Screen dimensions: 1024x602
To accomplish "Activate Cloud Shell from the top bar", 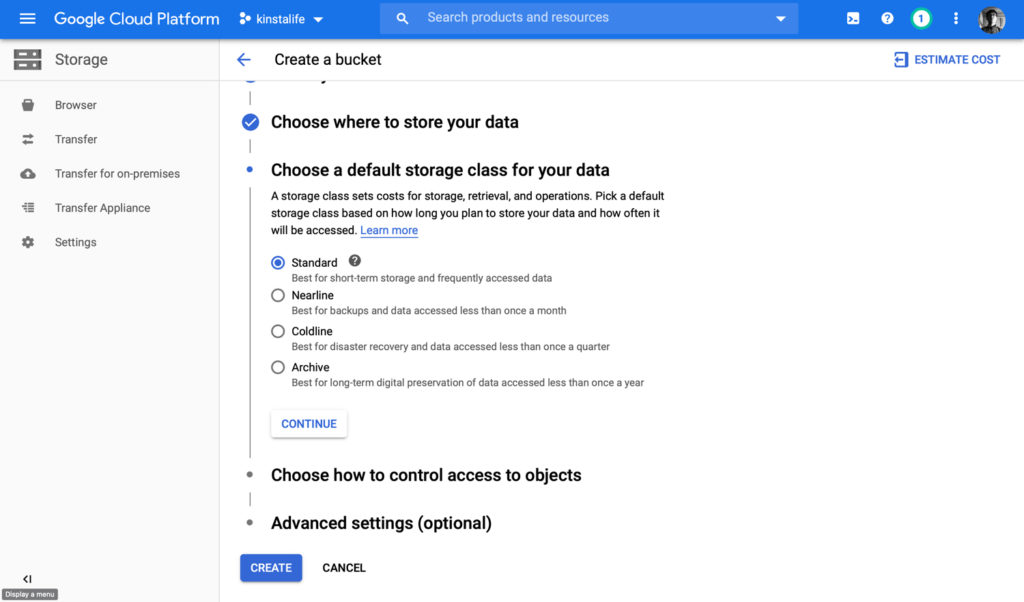I will (853, 18).
